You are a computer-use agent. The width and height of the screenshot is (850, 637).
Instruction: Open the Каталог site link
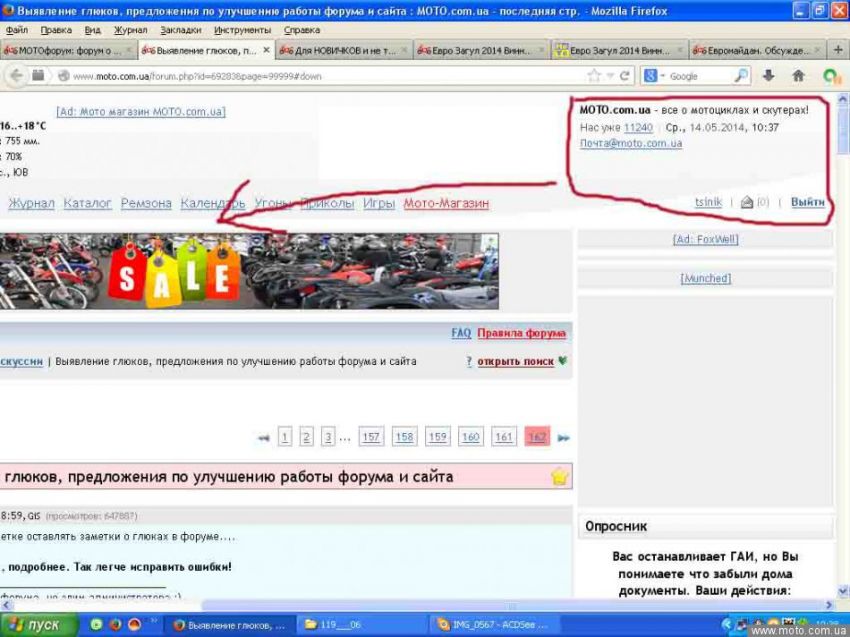(x=87, y=203)
